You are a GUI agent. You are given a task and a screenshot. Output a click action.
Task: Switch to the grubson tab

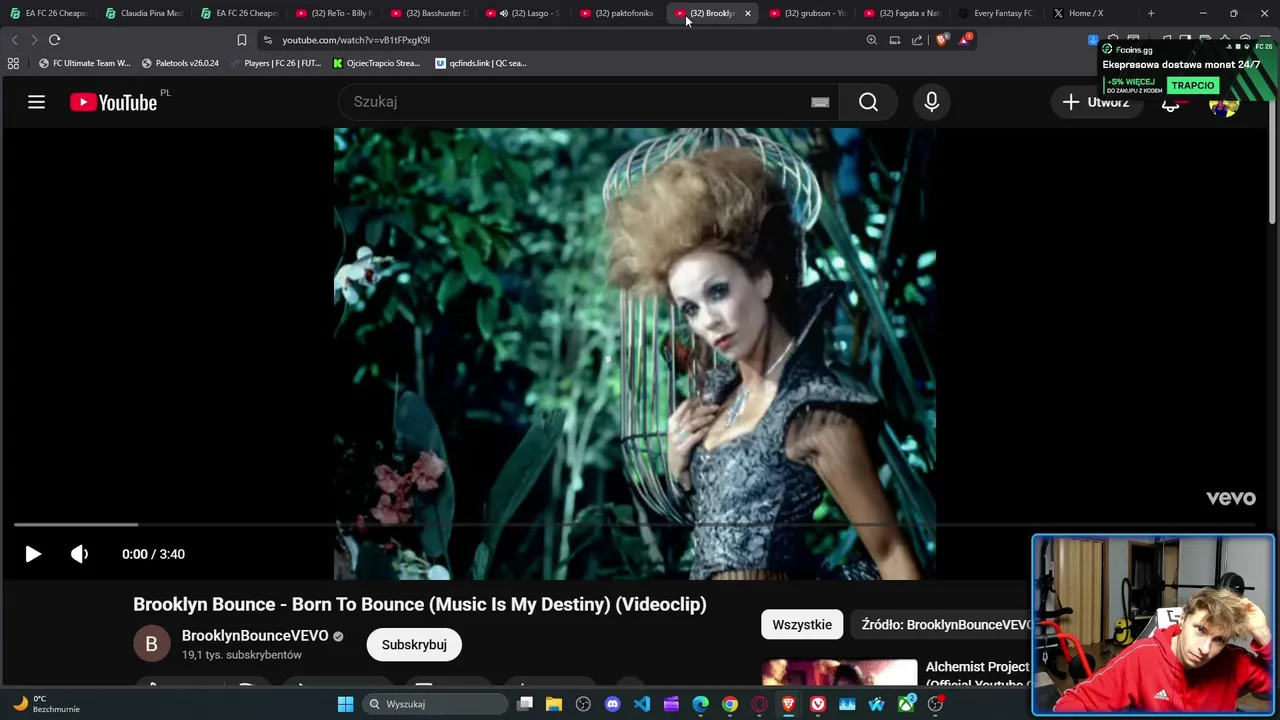click(x=808, y=13)
